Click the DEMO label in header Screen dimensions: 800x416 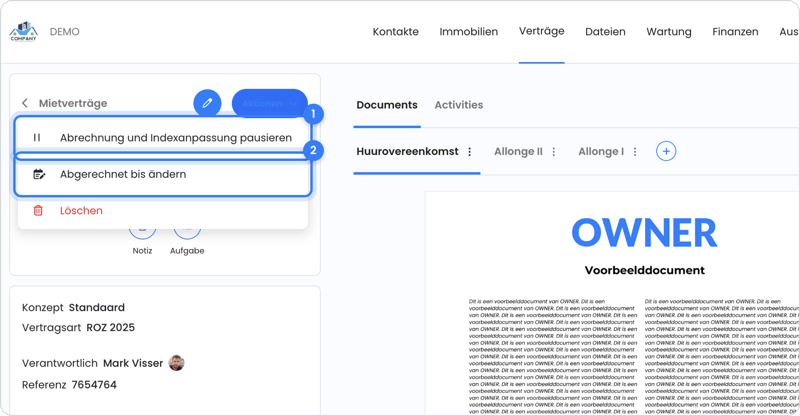pyautogui.click(x=64, y=32)
